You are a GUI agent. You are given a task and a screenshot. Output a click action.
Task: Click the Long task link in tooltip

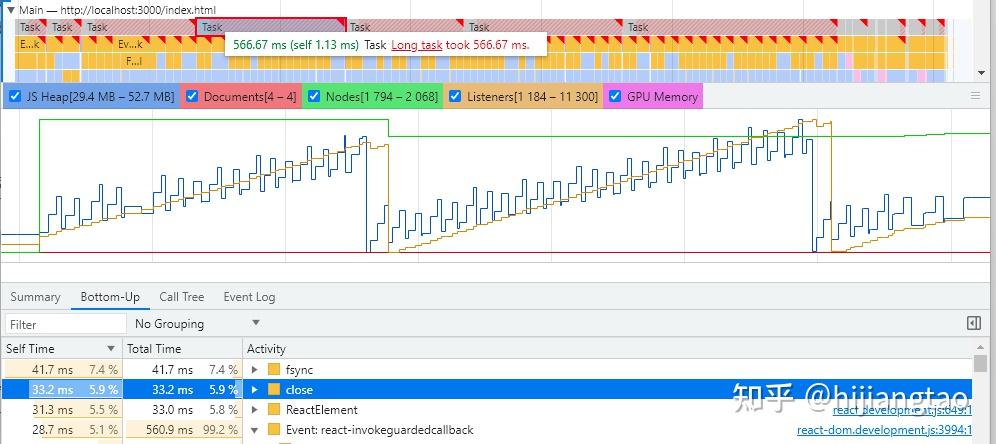coord(417,44)
